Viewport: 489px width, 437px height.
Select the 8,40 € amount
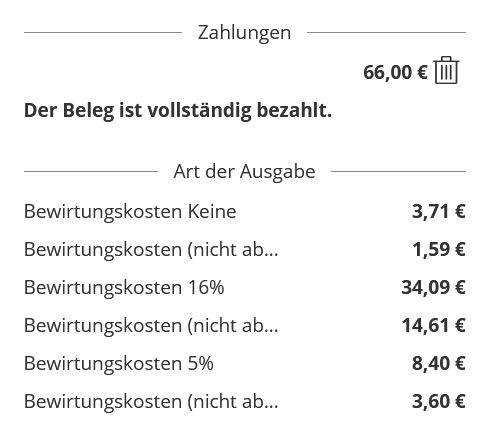click(439, 363)
